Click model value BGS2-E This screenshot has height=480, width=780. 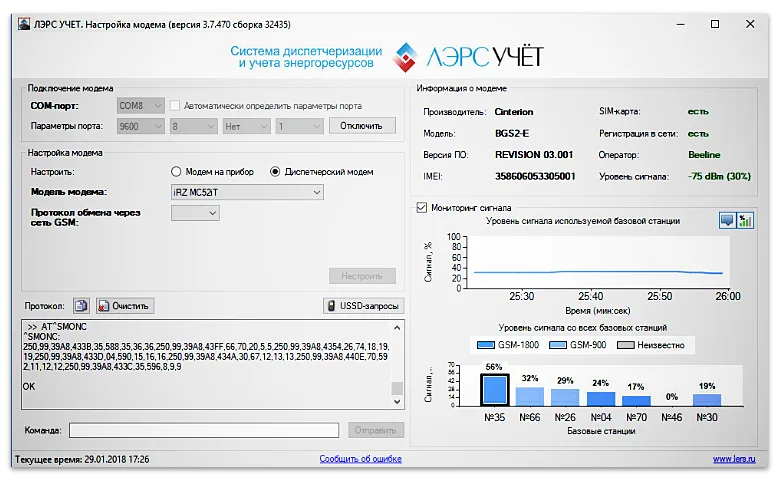pos(512,133)
